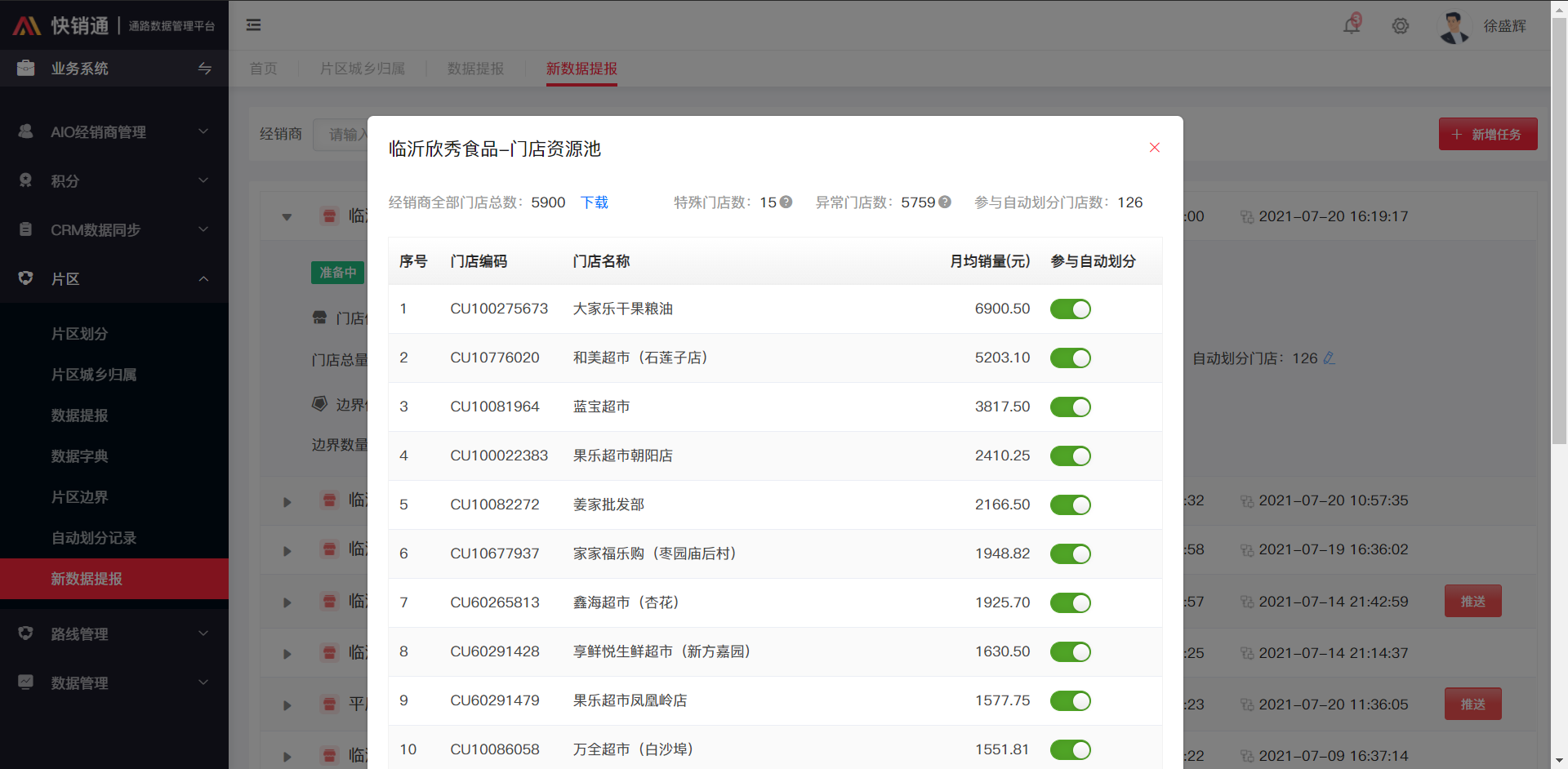Toggle auto-division for 果乐超市朝阳店

point(1071,456)
